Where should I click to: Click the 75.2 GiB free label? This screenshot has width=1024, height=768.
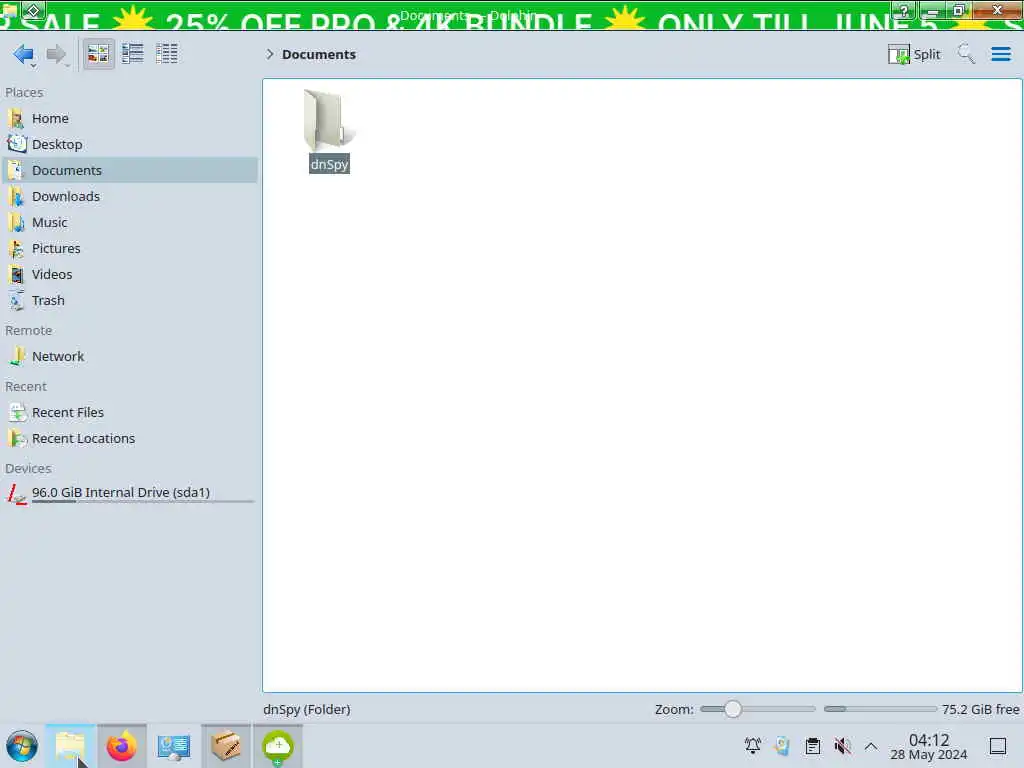click(980, 709)
